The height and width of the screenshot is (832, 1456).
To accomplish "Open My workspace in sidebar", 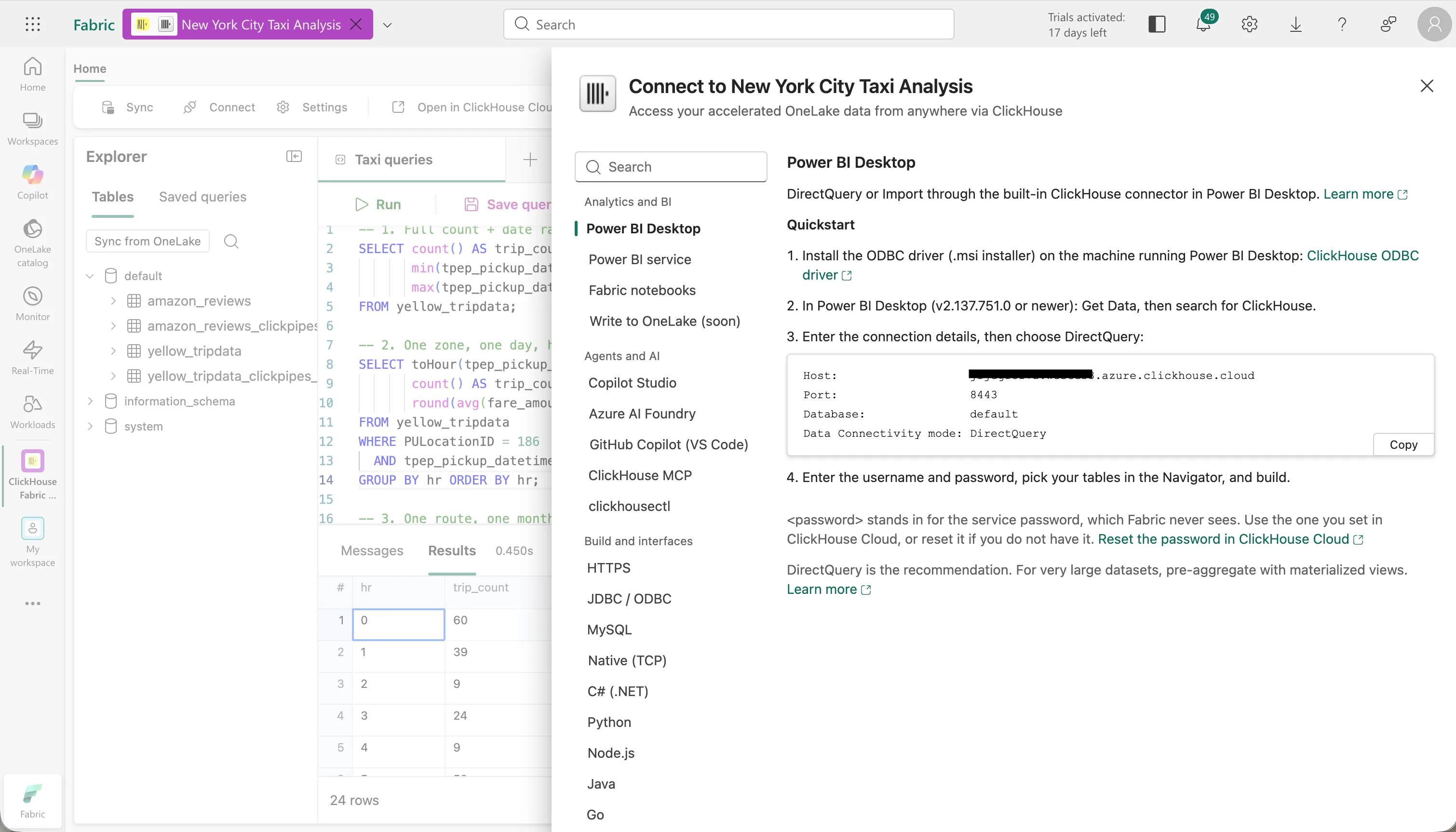I will pyautogui.click(x=33, y=543).
